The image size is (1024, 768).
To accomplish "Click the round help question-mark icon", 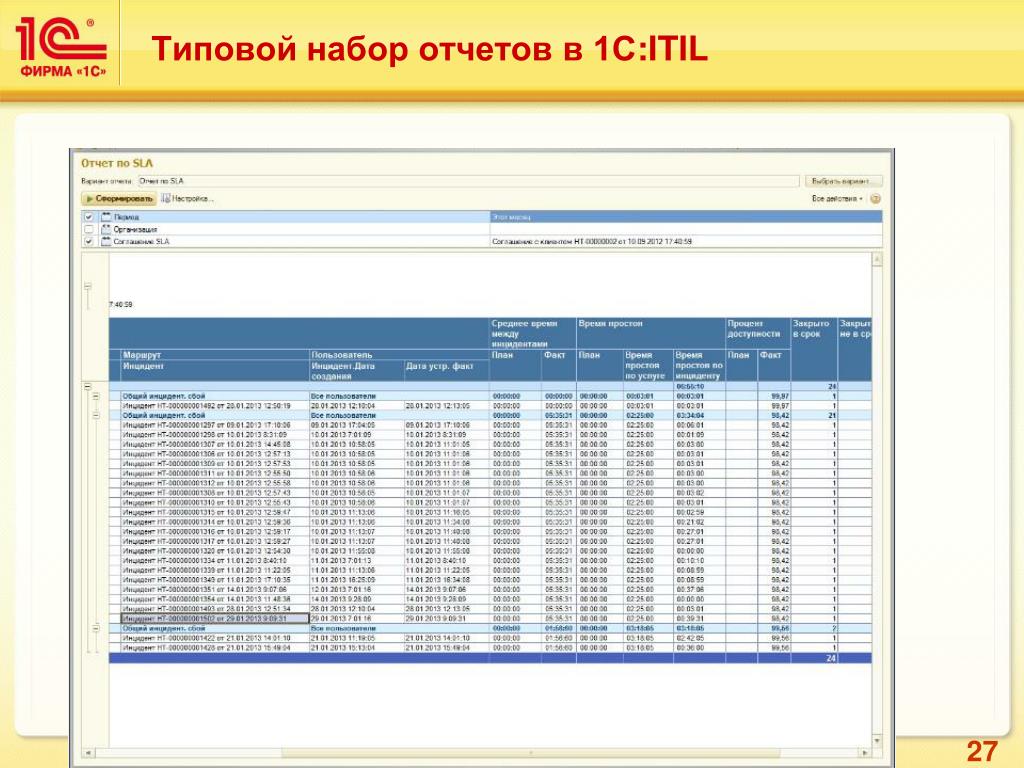I will click(x=876, y=199).
